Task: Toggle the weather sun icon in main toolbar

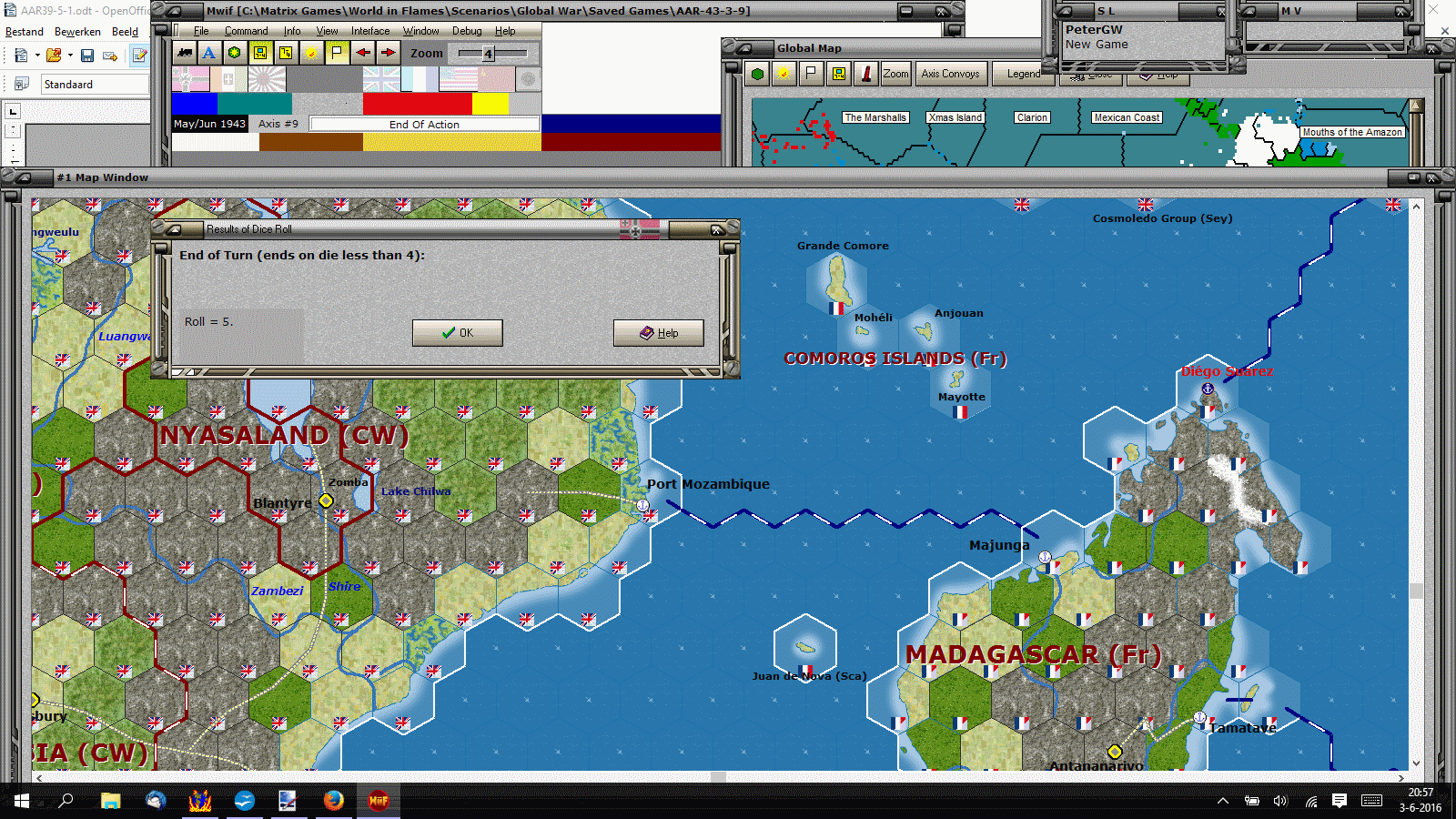Action: click(311, 53)
